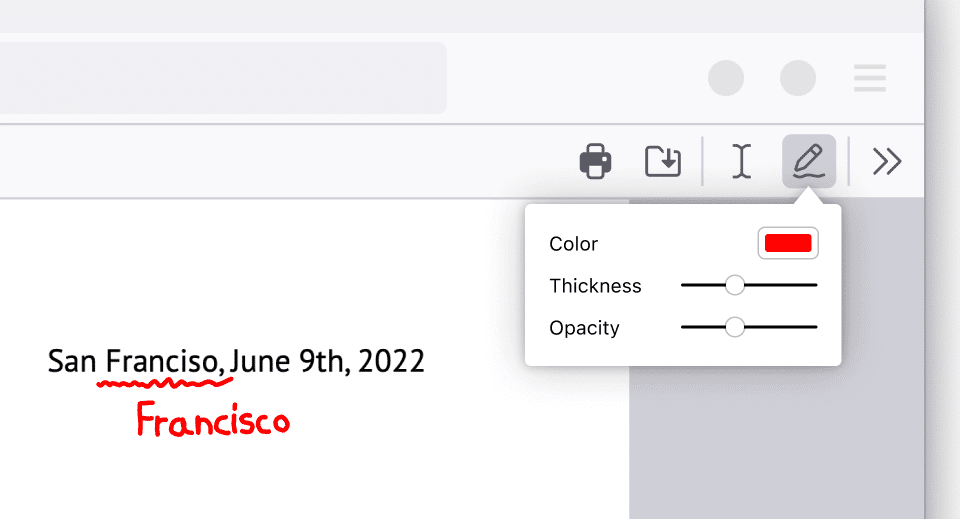Open the red Color picker swatch
The width and height of the screenshot is (961, 520).
pos(788,243)
